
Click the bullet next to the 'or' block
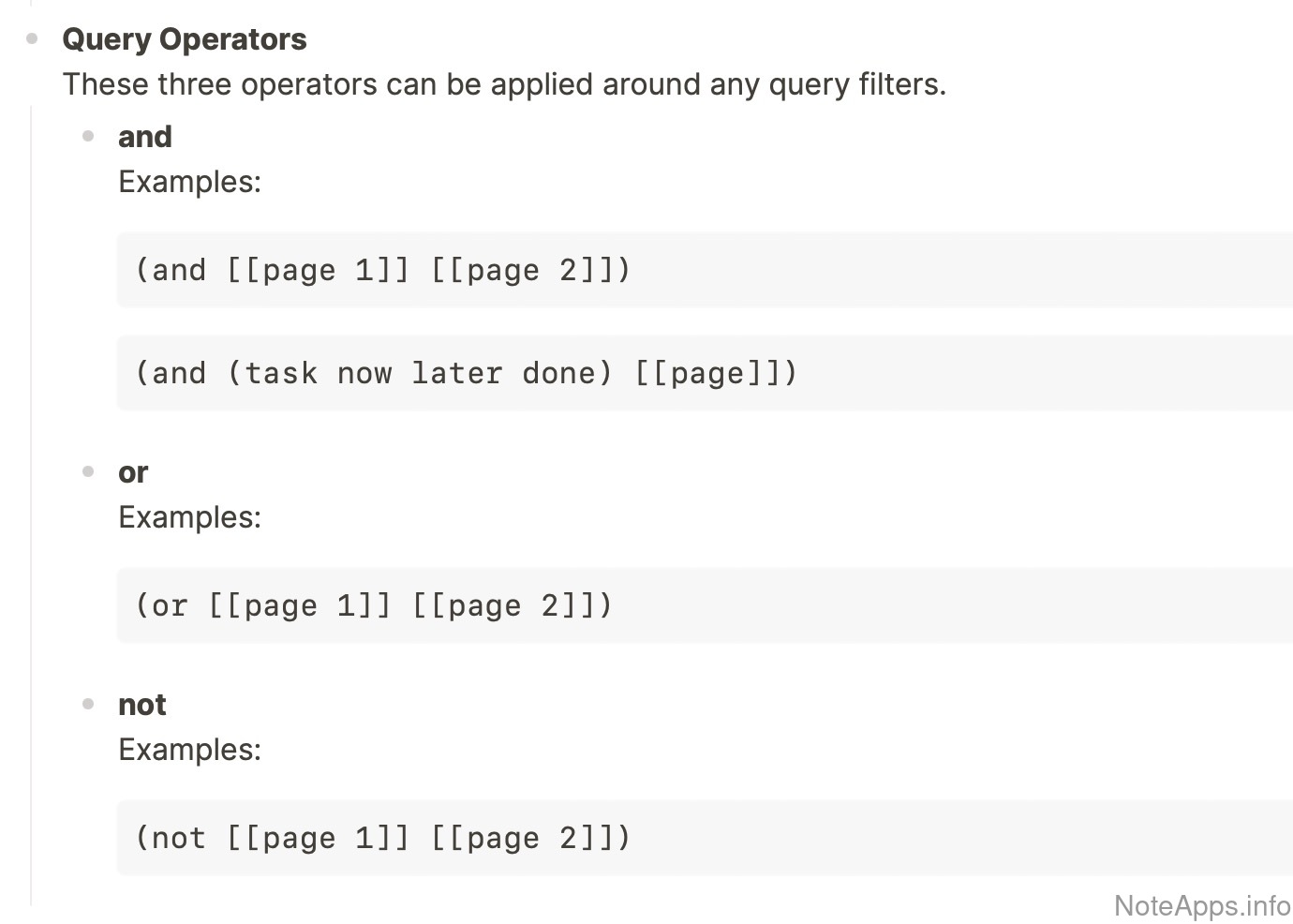point(89,472)
